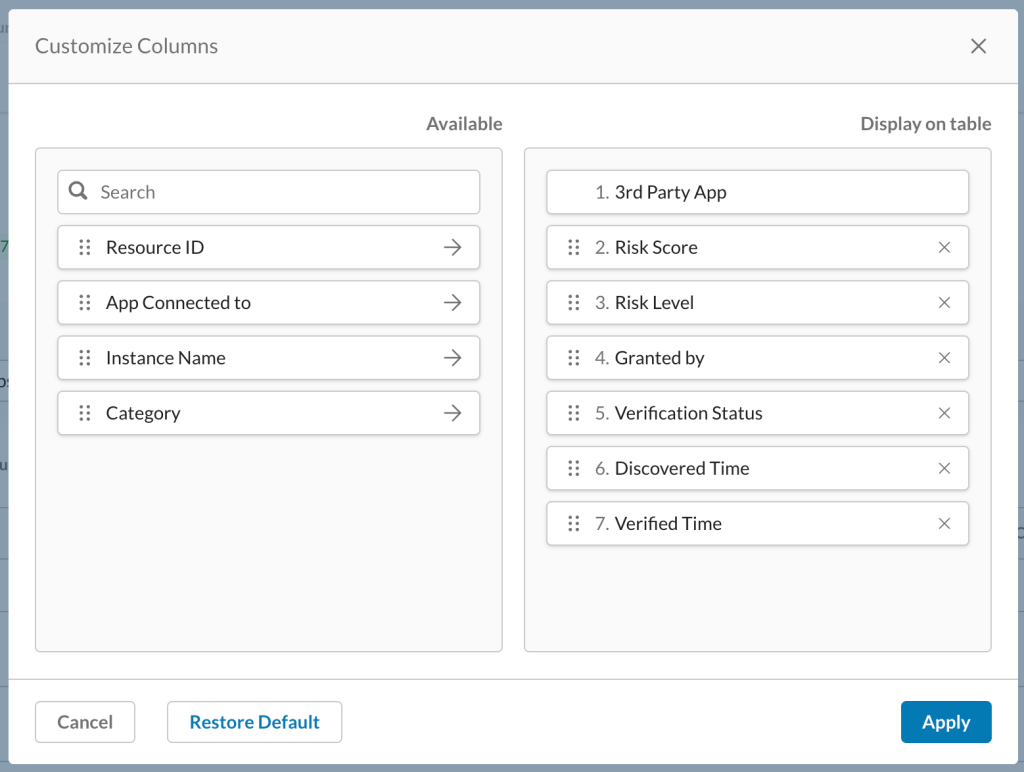This screenshot has height=772, width=1024.
Task: Click the Display on table heading
Action: click(x=925, y=124)
